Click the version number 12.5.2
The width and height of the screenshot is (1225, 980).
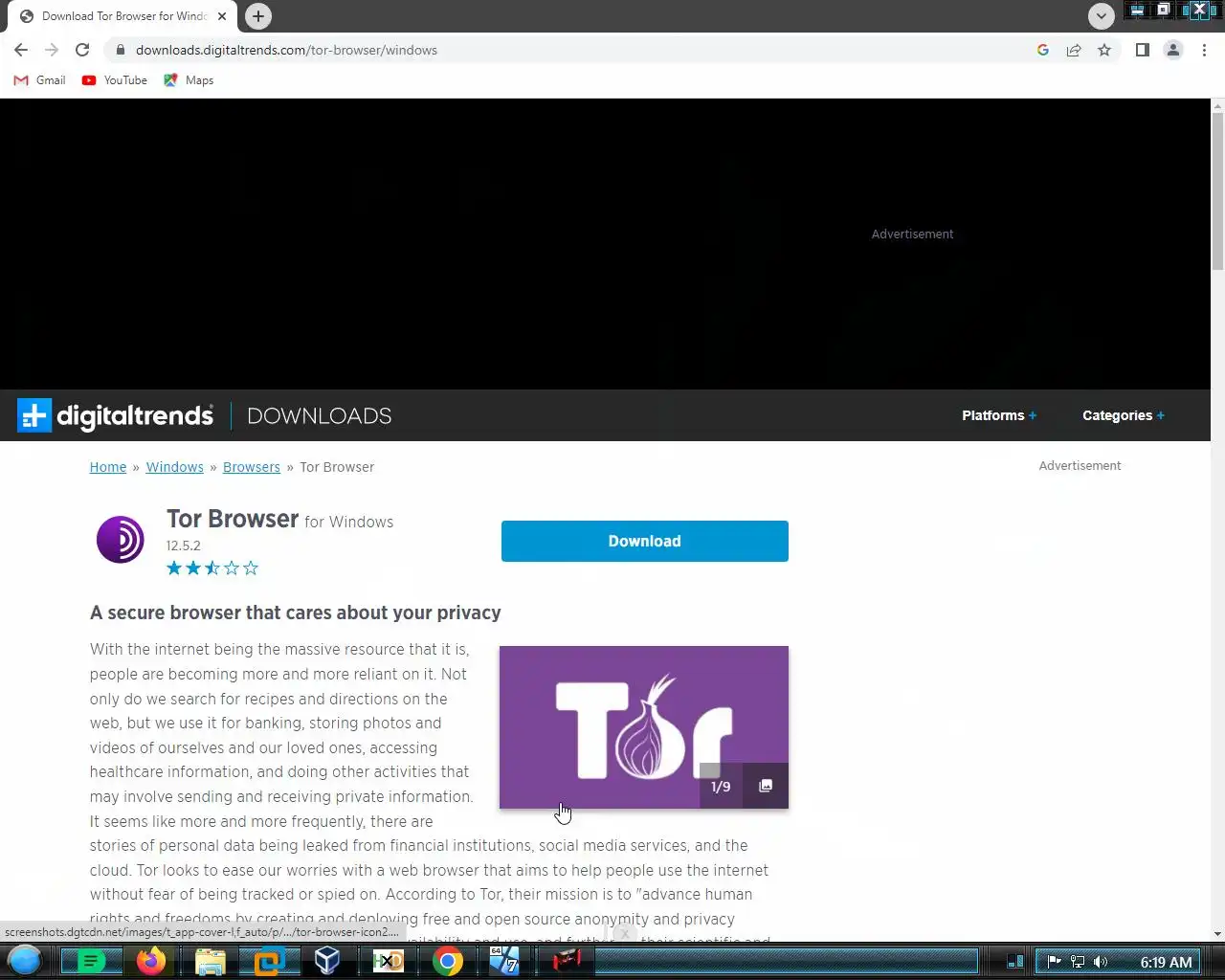click(184, 546)
